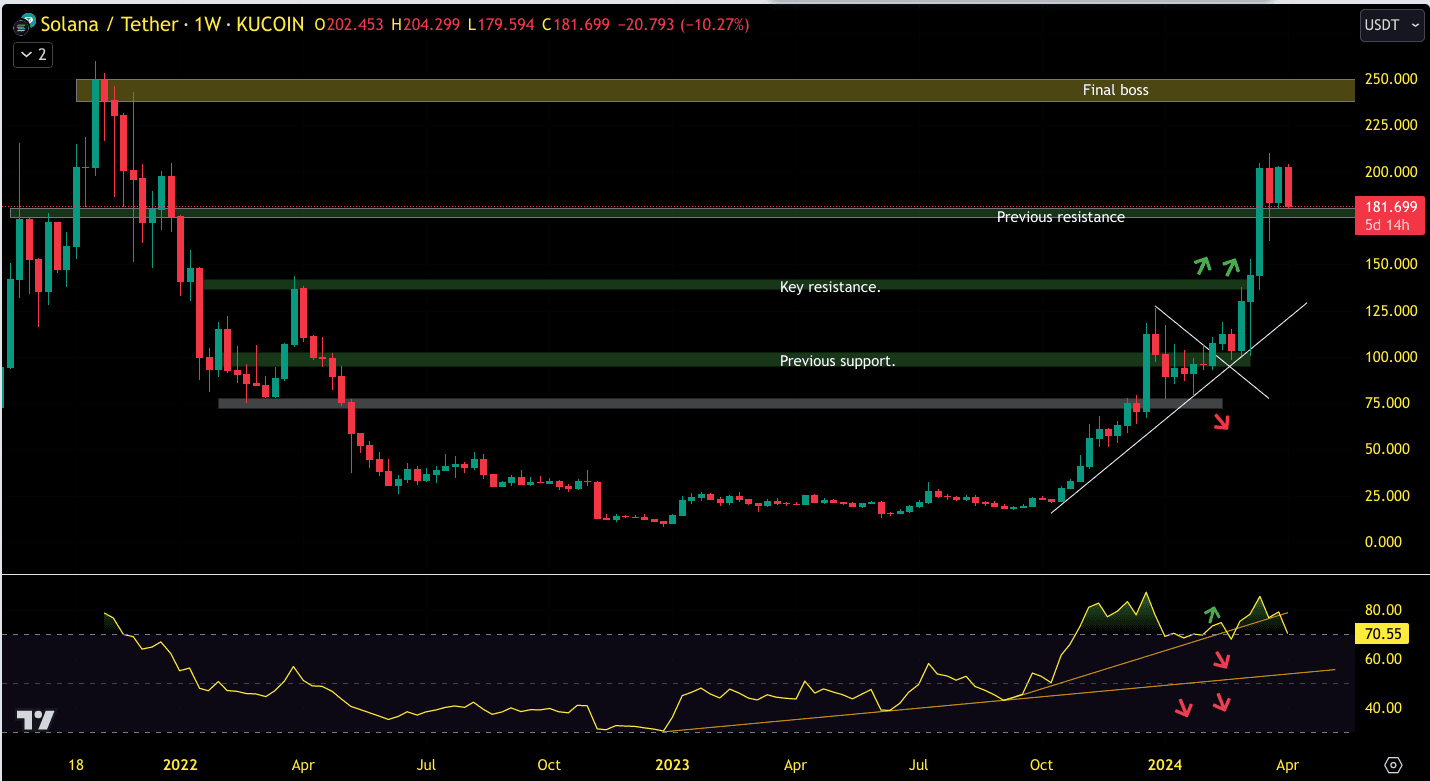Click the 70.55 RSI value label
The image size is (1430, 781).
pos(1381,633)
